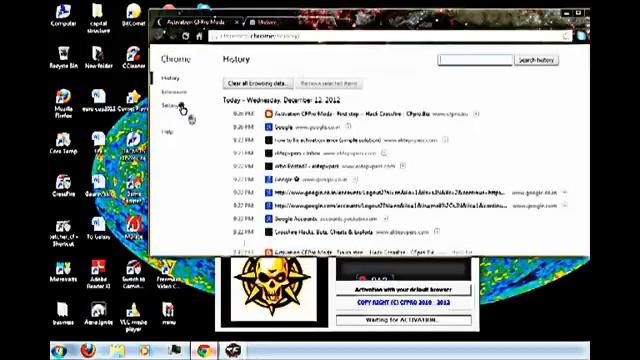Open How to fix activation error link
Viewport: 640px width, 360px height.
click(x=327, y=140)
